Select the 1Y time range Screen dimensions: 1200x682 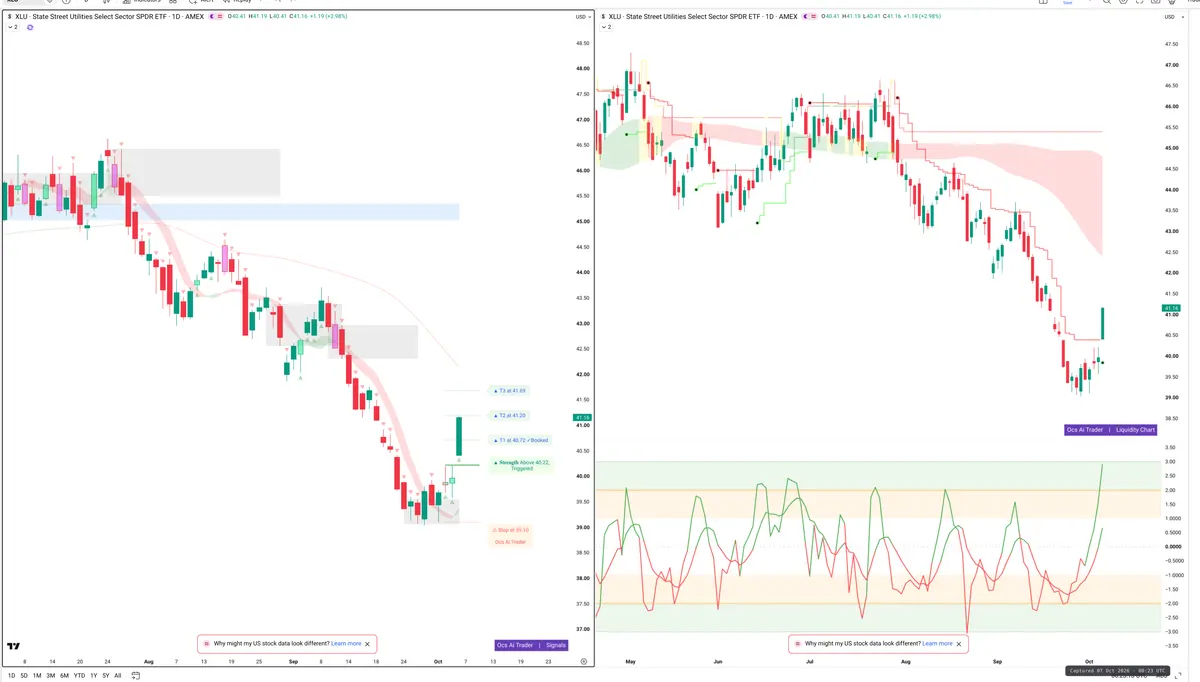click(93, 676)
